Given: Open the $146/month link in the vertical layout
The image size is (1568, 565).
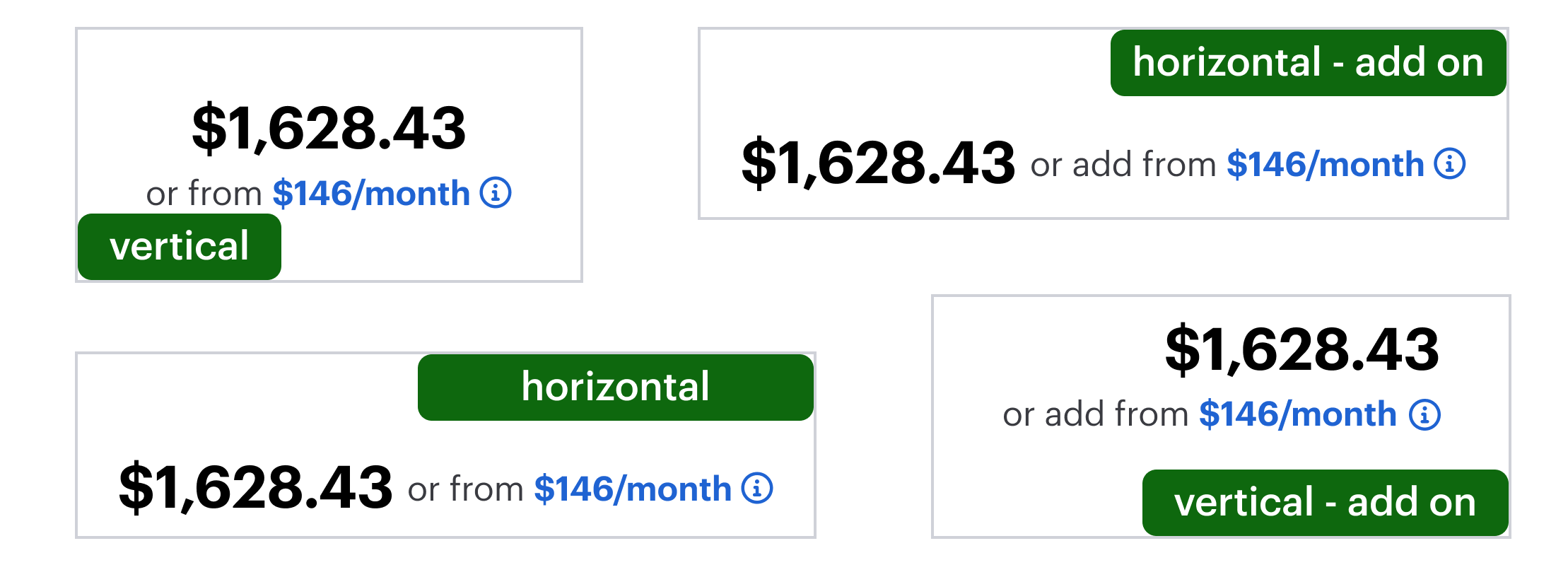Looking at the screenshot, I should tap(372, 192).
